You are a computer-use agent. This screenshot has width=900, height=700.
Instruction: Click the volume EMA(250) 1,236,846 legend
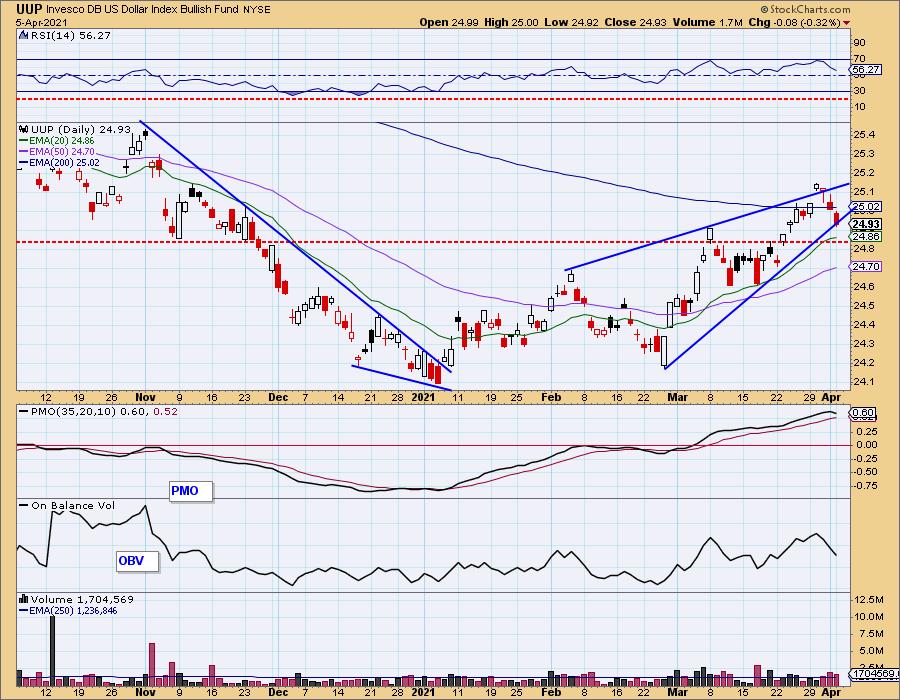68,611
